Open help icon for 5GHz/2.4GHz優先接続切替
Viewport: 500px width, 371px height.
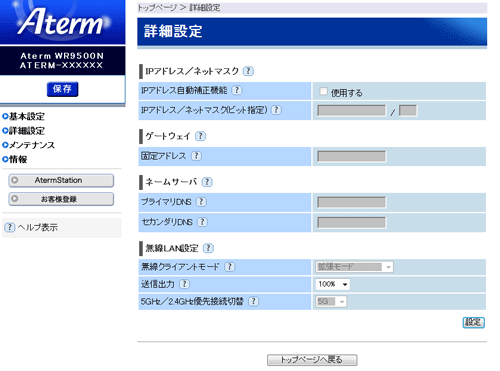point(254,301)
